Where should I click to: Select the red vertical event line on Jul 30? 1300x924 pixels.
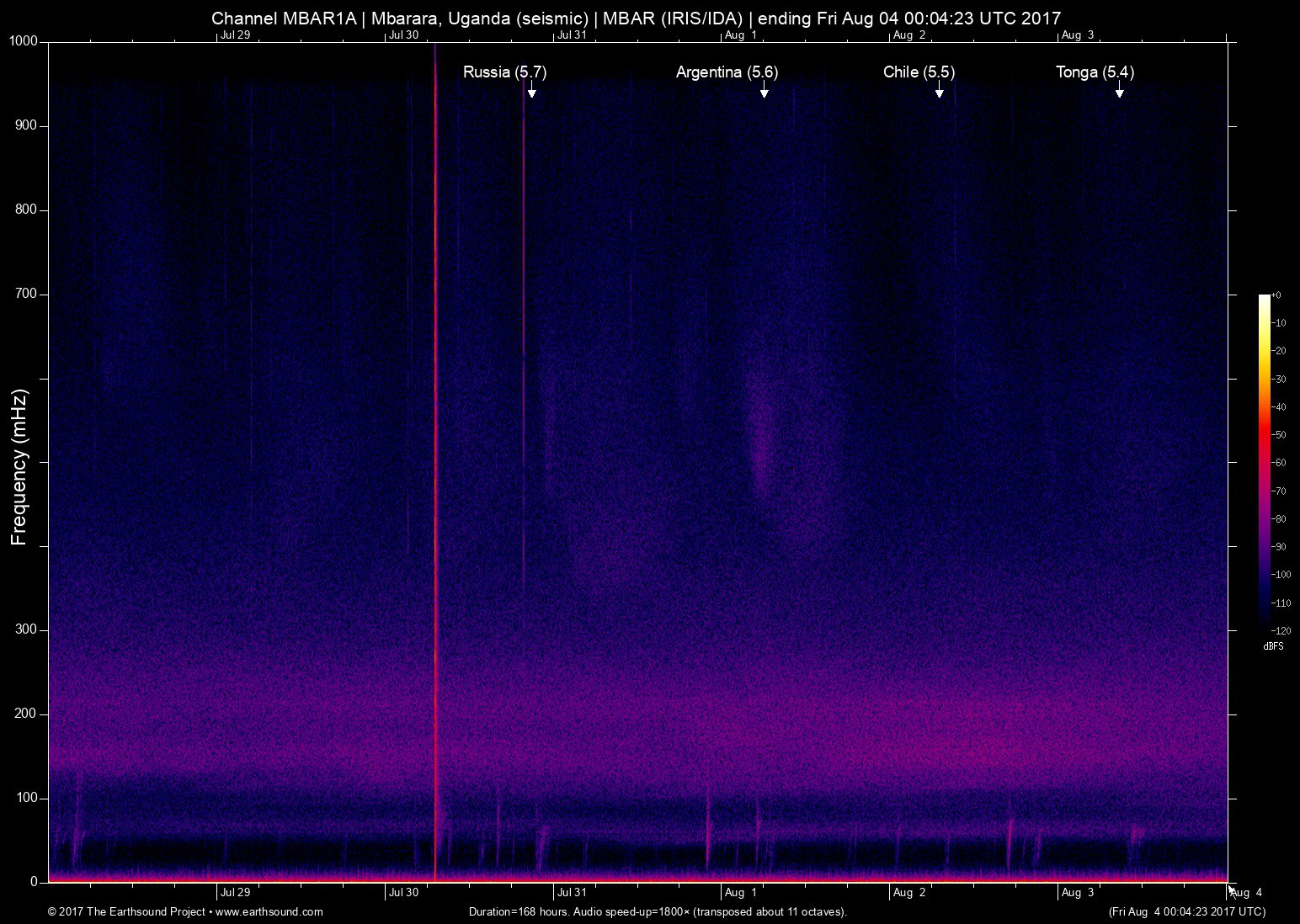coord(435,463)
